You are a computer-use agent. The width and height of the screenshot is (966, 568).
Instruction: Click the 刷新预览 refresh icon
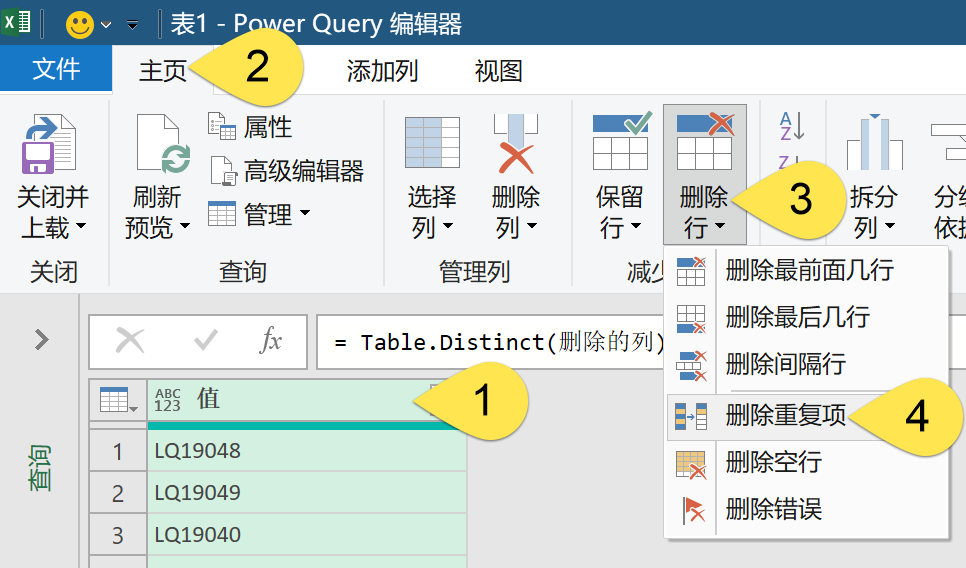click(163, 144)
